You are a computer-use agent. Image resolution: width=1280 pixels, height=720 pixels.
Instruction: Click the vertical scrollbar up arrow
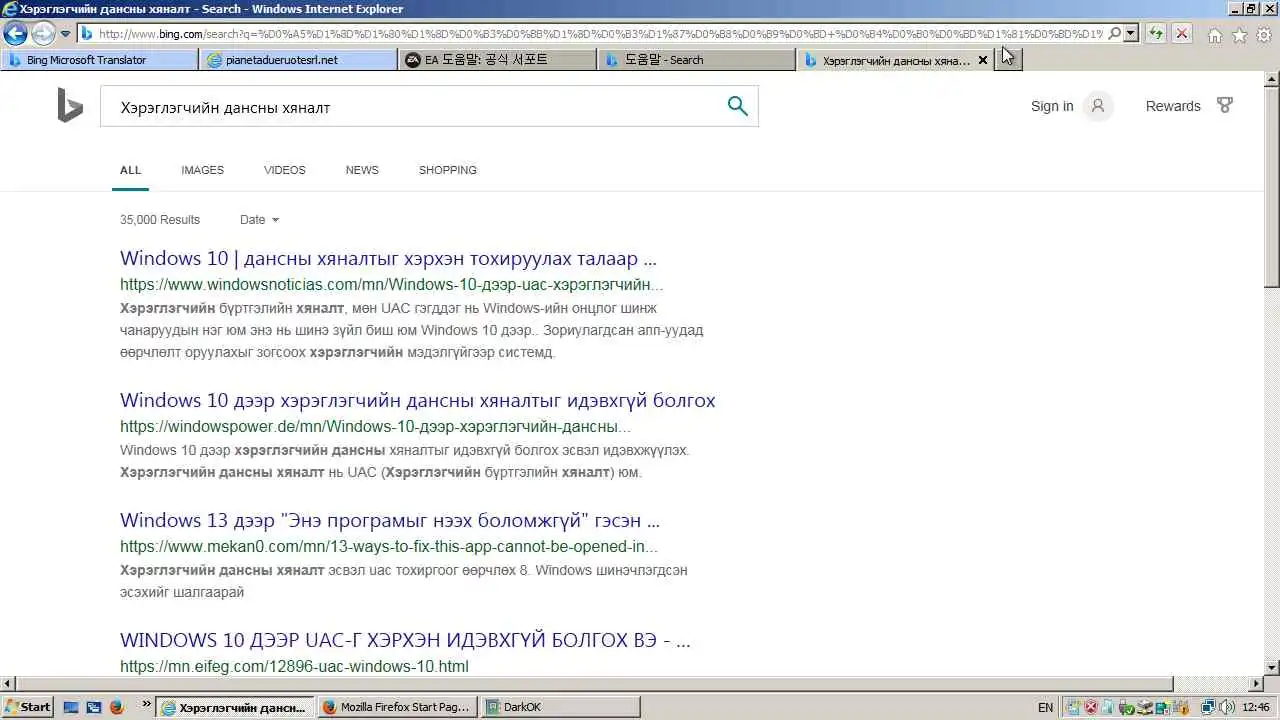click(x=1272, y=79)
